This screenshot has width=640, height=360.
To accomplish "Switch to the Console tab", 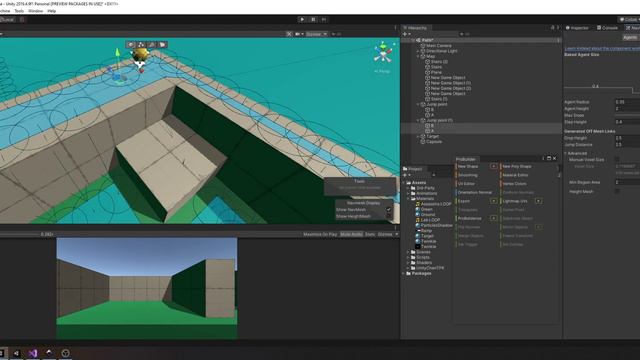I will [x=607, y=28].
